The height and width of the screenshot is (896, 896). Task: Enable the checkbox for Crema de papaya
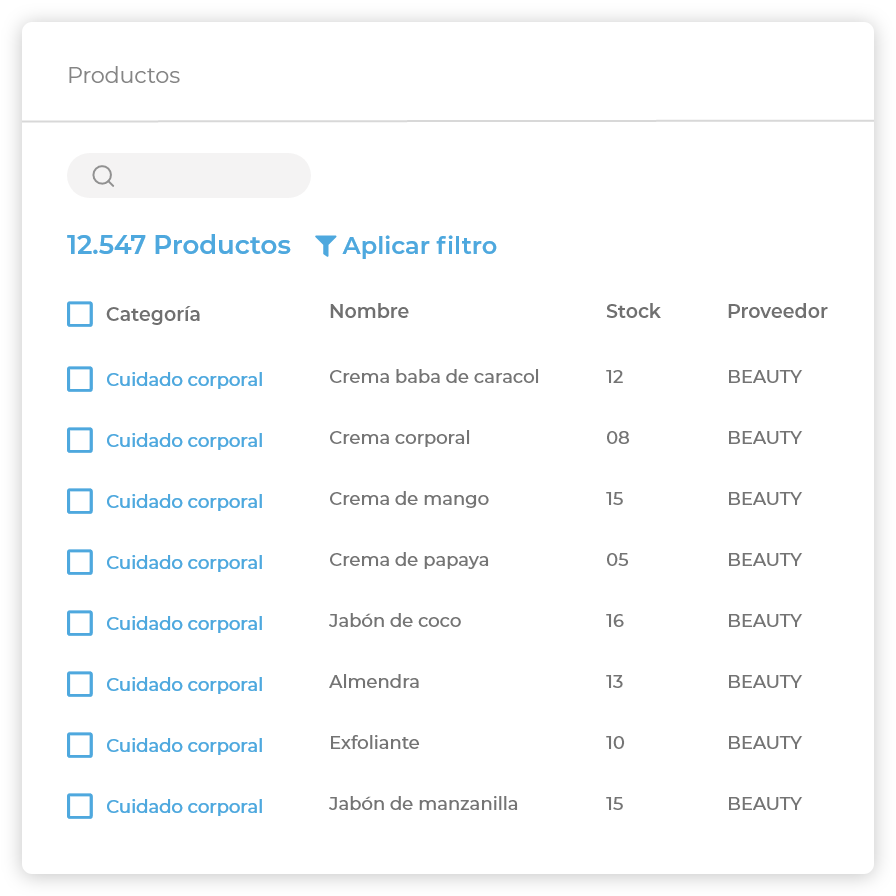80,562
